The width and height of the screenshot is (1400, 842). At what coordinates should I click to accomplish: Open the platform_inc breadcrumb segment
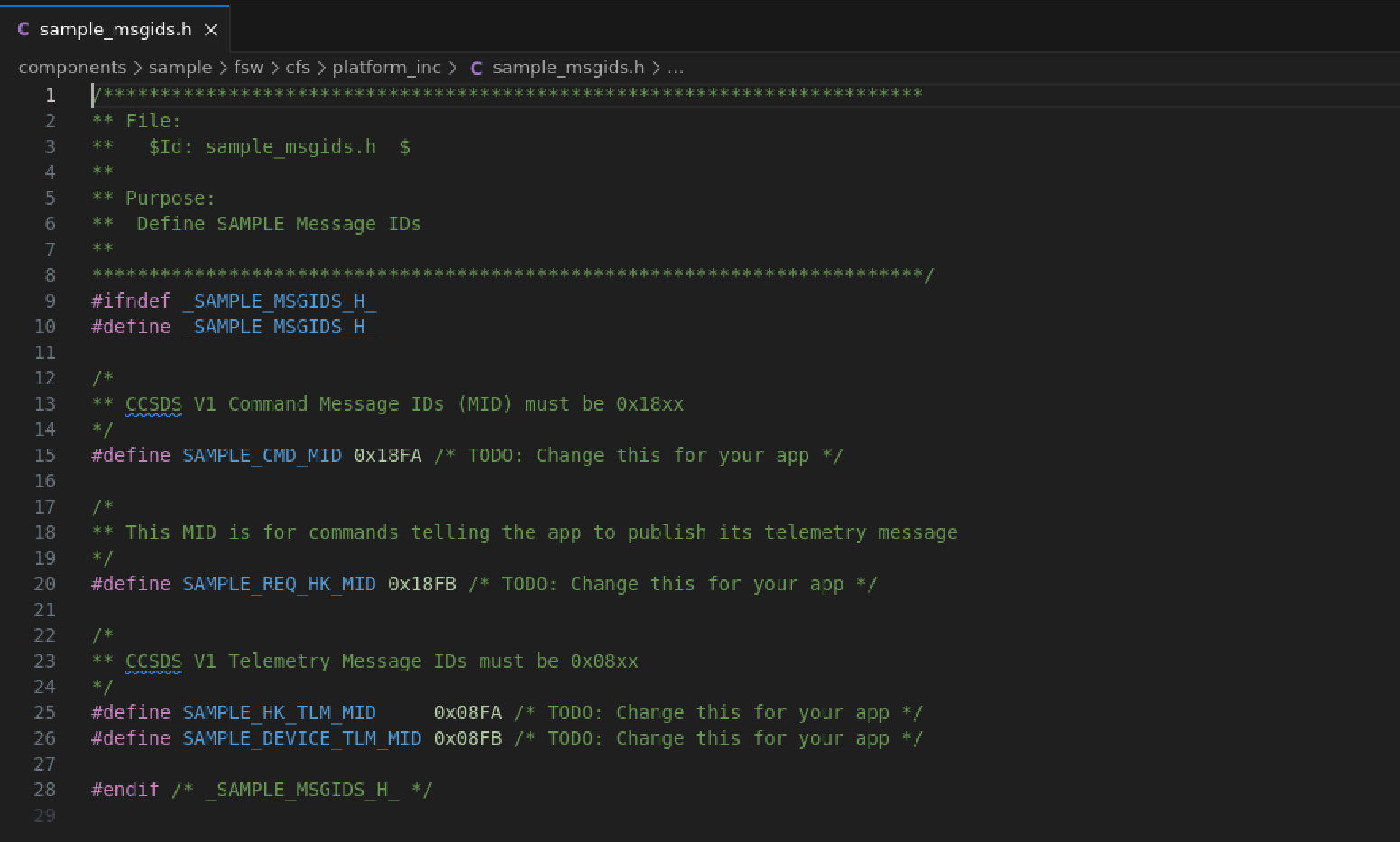(x=387, y=68)
